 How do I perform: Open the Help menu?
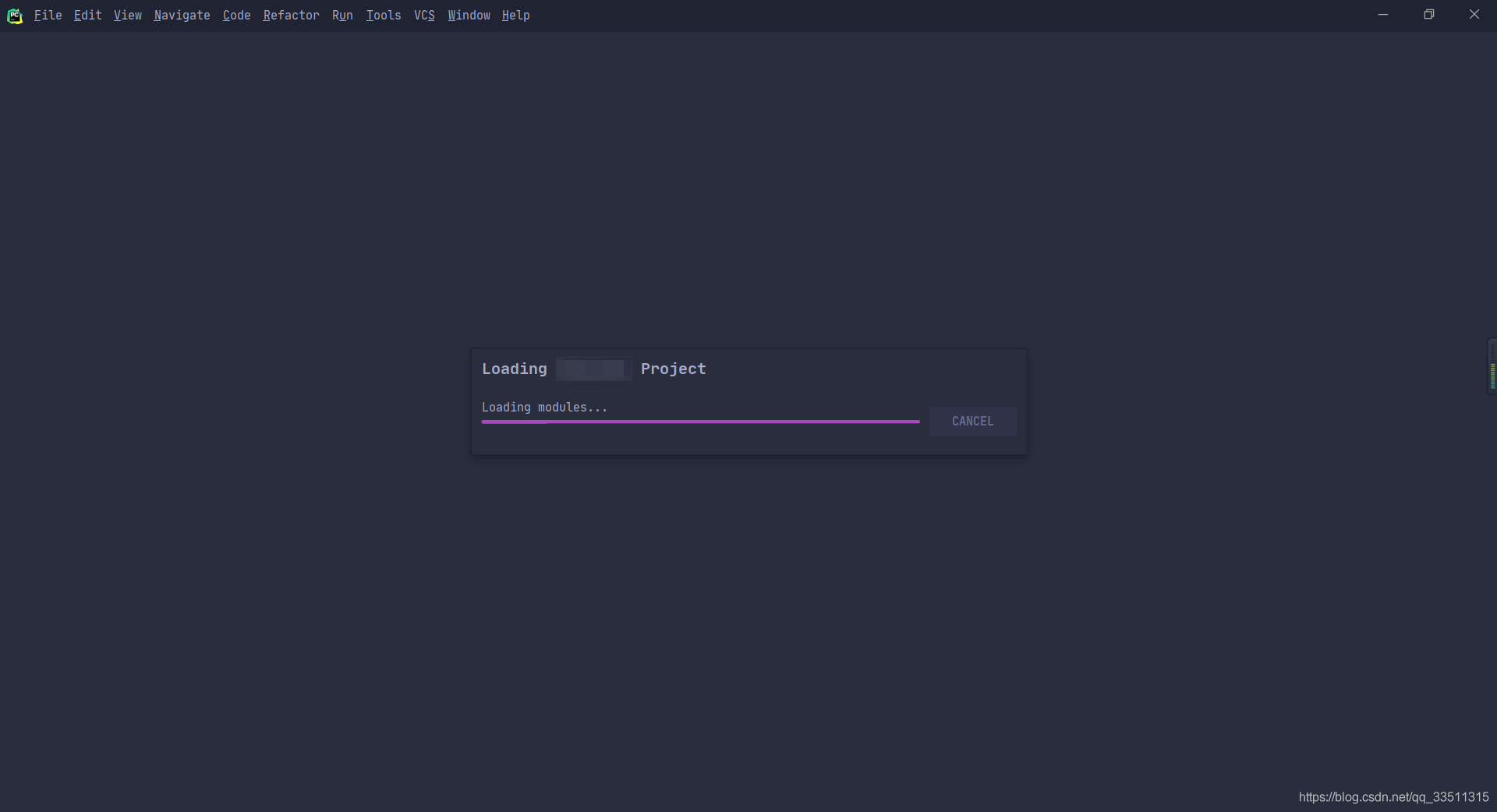point(515,16)
